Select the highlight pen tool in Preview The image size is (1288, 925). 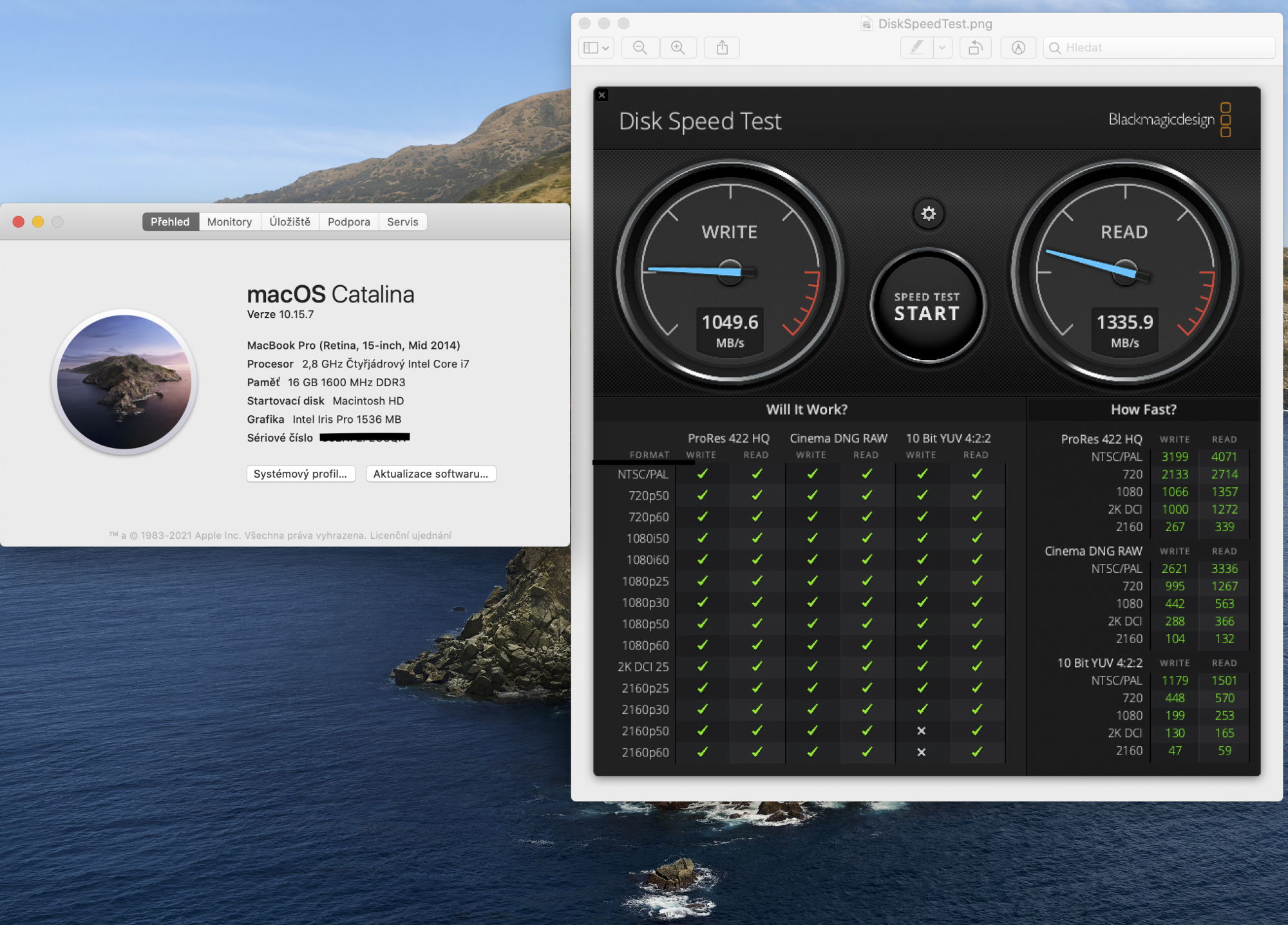916,48
